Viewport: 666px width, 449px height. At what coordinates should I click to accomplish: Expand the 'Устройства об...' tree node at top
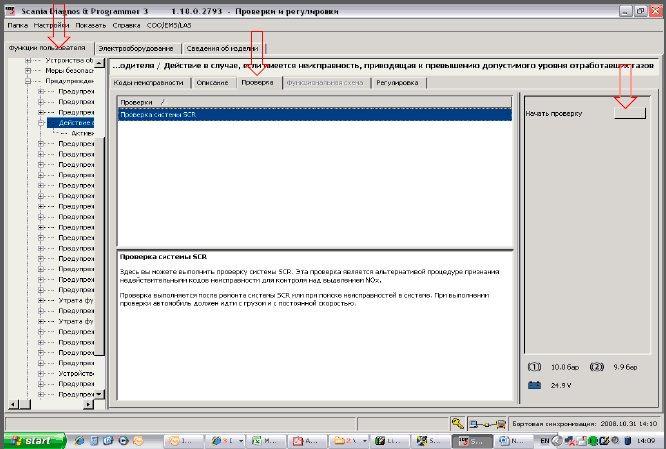pos(38,61)
